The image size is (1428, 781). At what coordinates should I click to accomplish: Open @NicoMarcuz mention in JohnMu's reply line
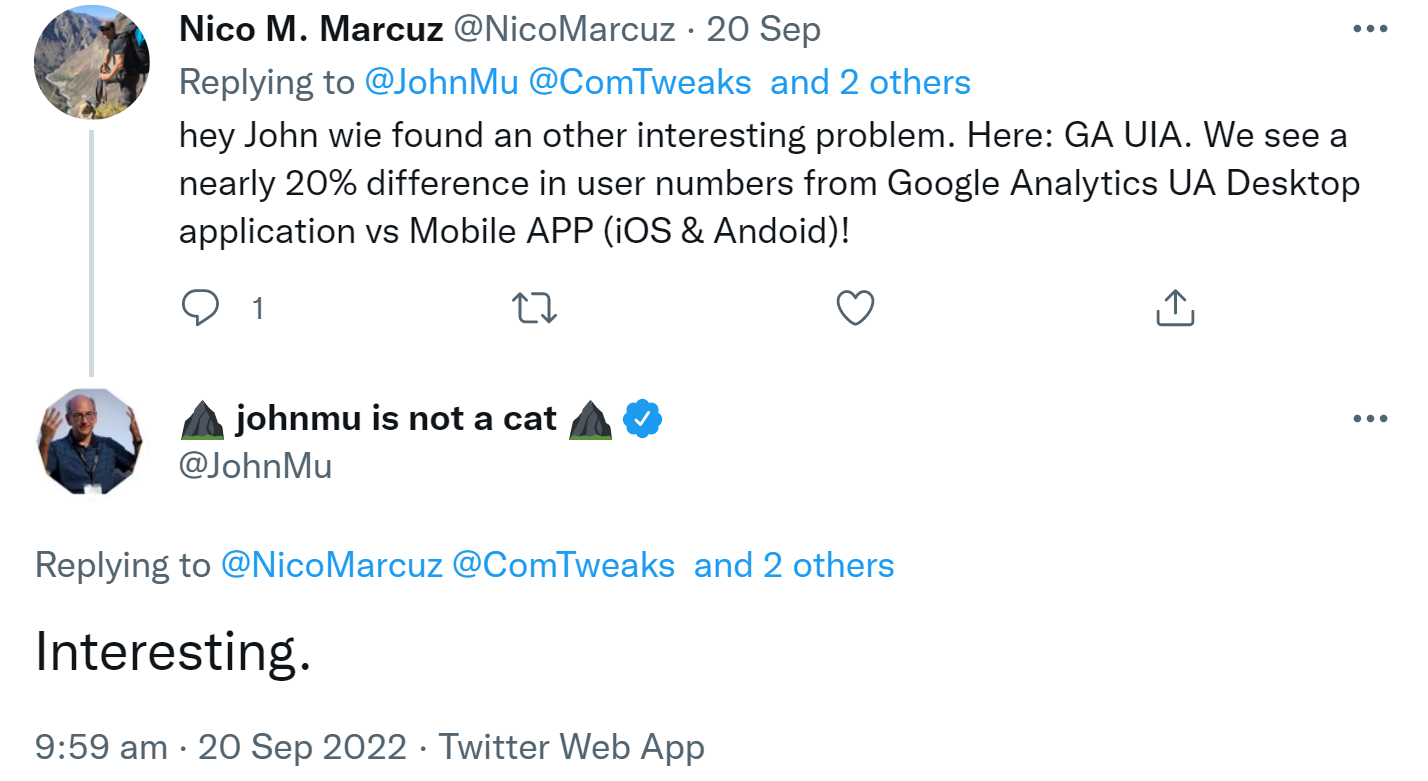pyautogui.click(x=331, y=566)
